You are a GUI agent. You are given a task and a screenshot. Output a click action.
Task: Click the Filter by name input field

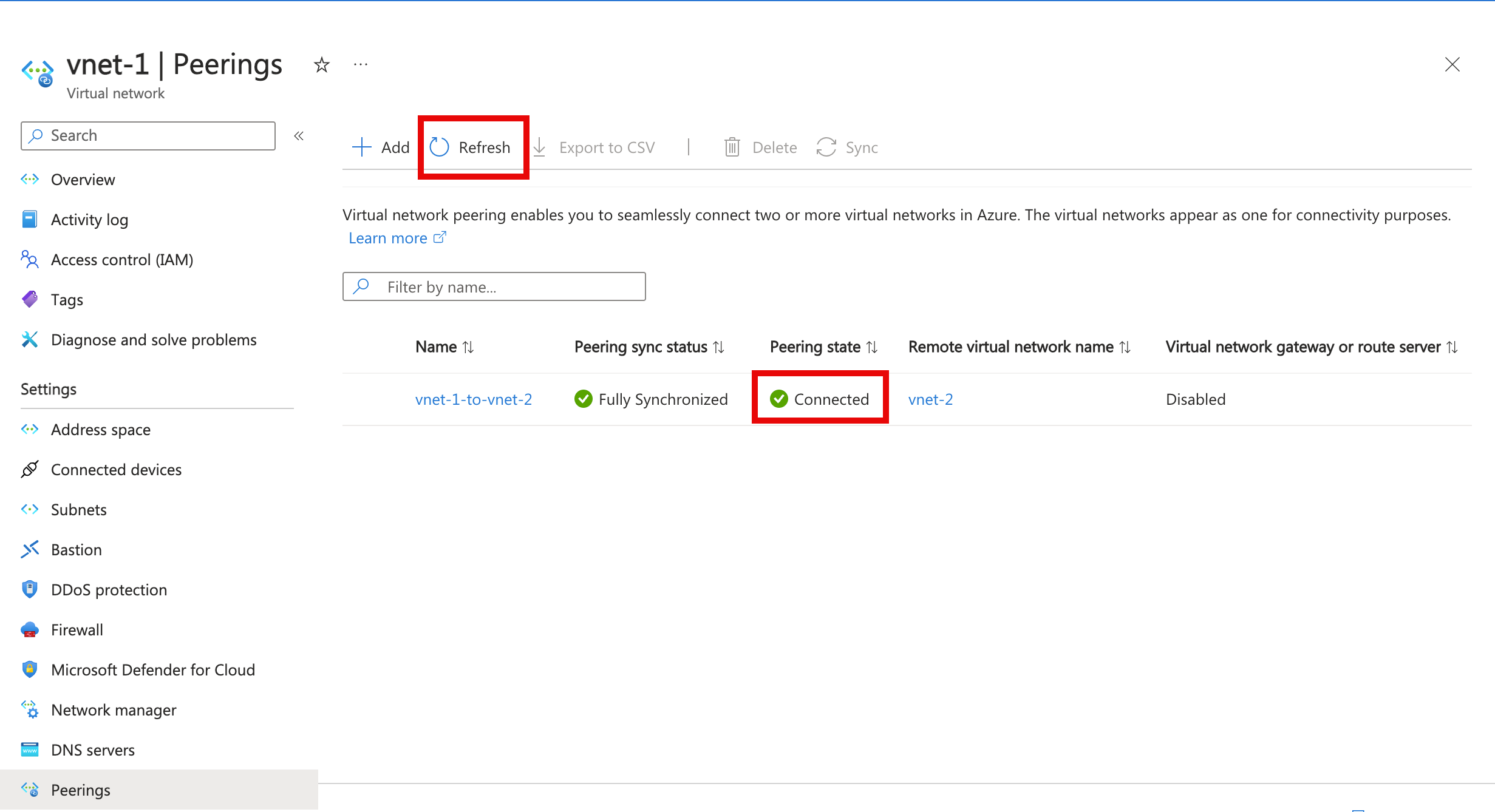(x=493, y=287)
